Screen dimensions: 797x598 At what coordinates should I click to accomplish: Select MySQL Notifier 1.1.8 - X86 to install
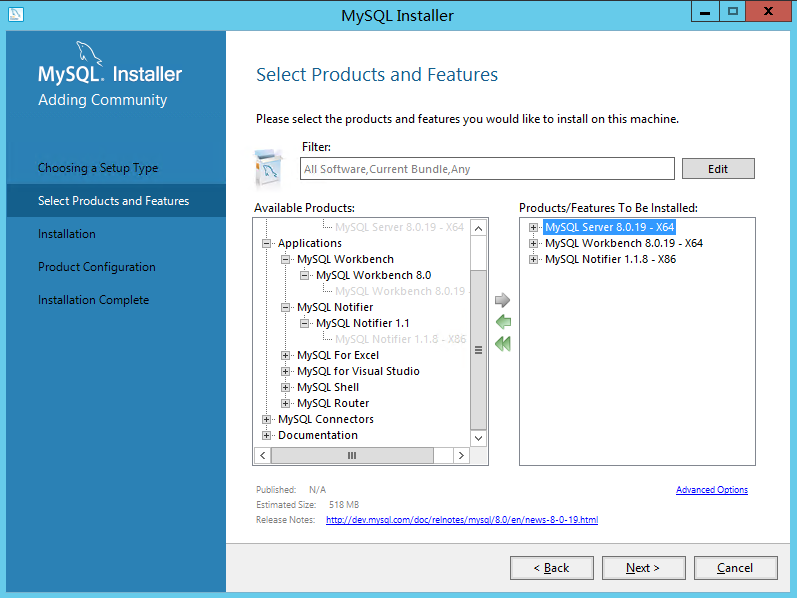pos(610,259)
